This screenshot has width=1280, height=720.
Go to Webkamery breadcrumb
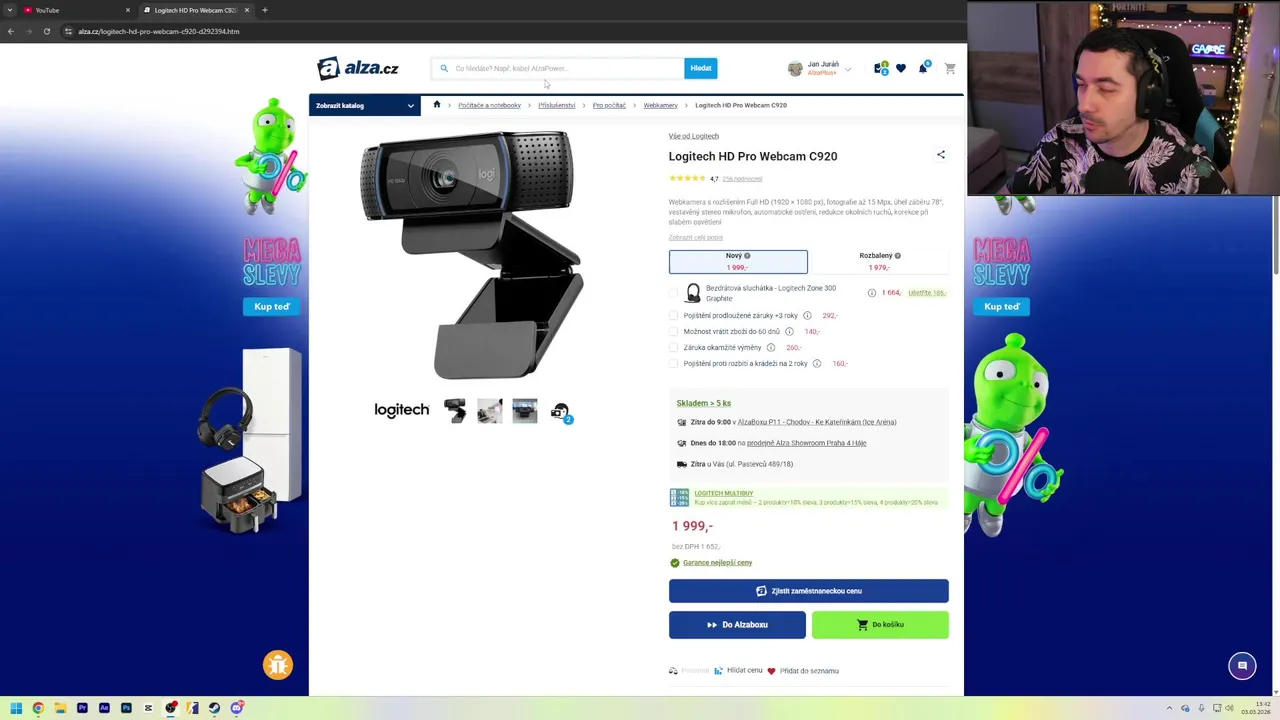pos(660,105)
